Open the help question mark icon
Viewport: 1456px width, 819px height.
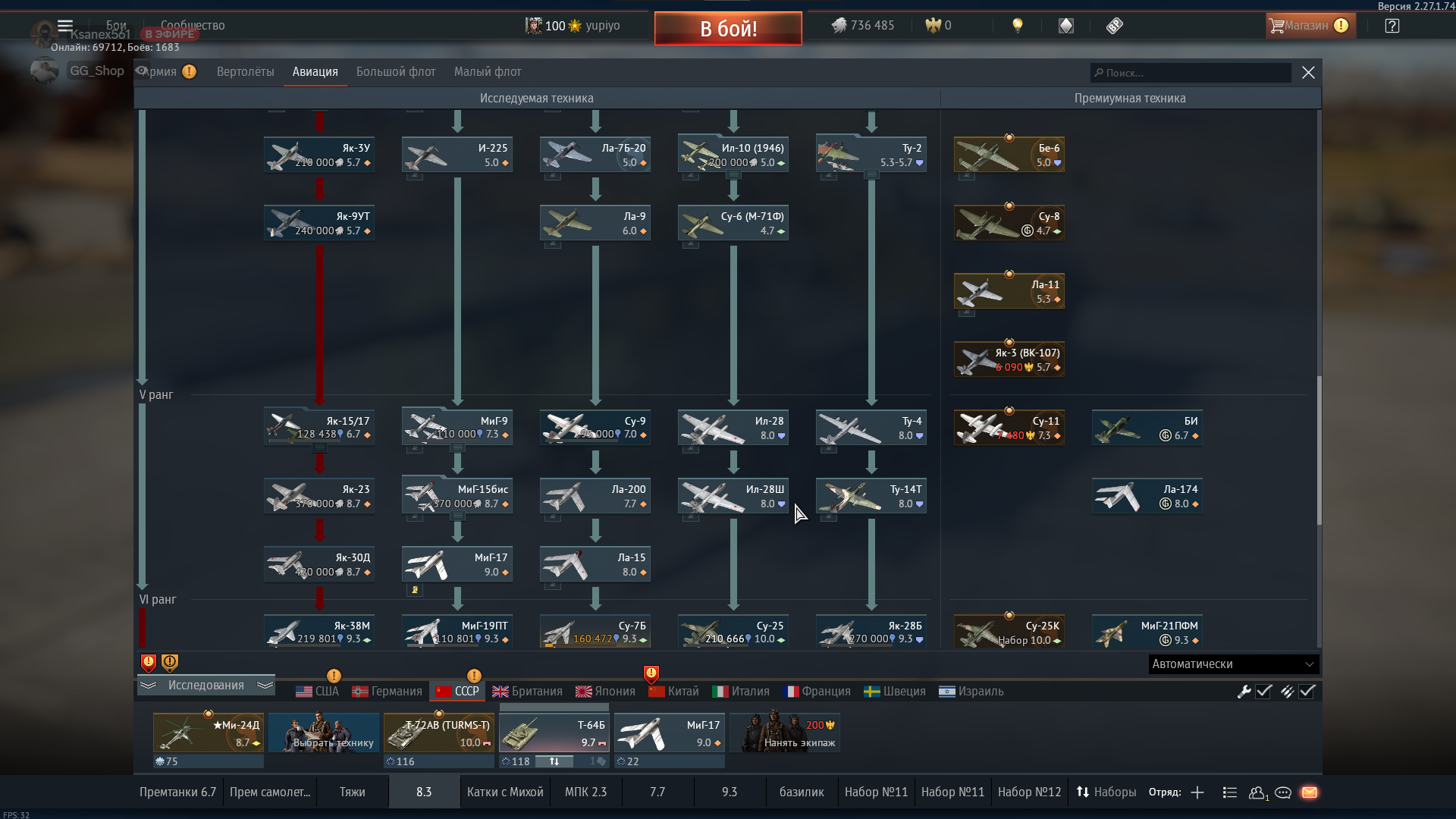tap(1392, 26)
